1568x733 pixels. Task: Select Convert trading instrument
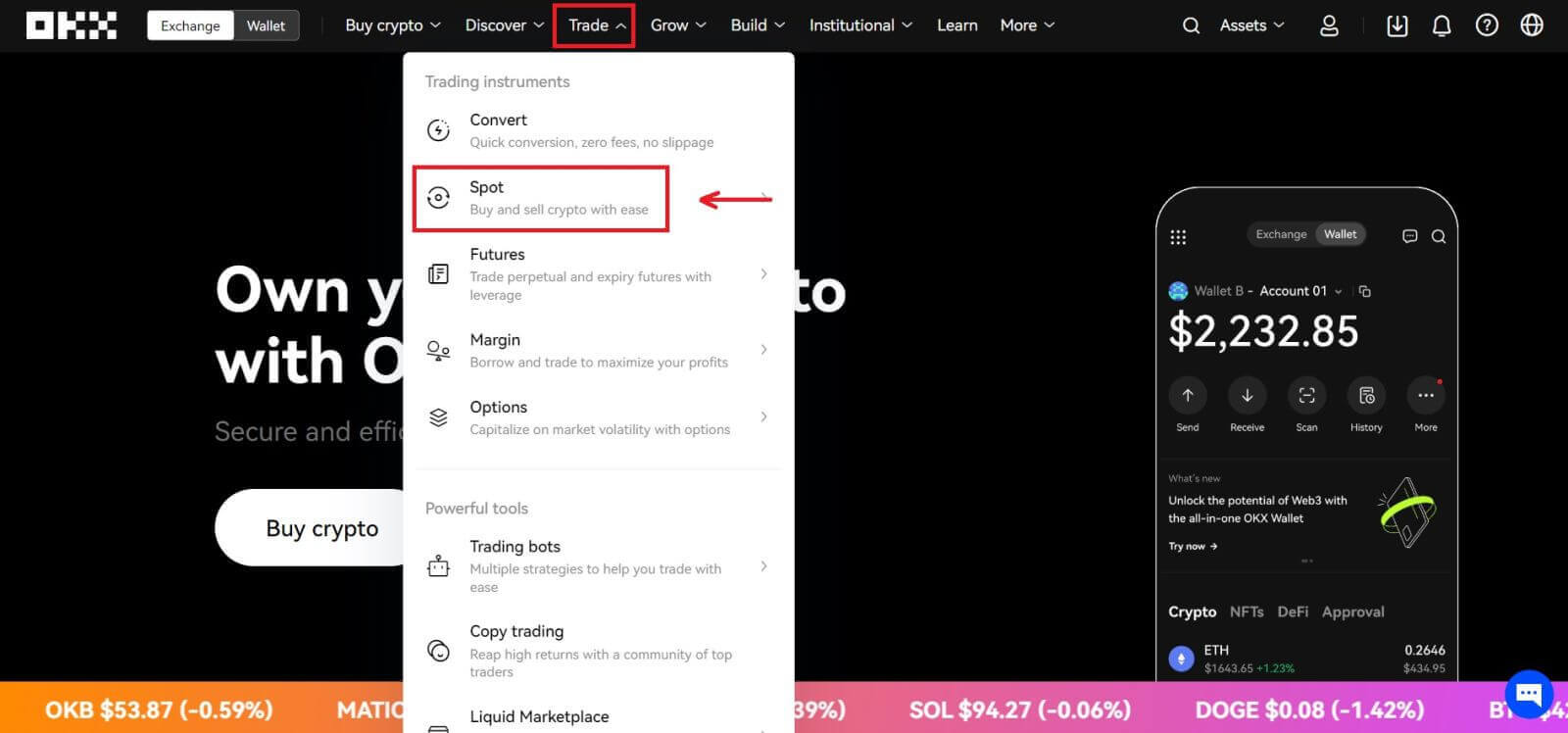tap(568, 130)
